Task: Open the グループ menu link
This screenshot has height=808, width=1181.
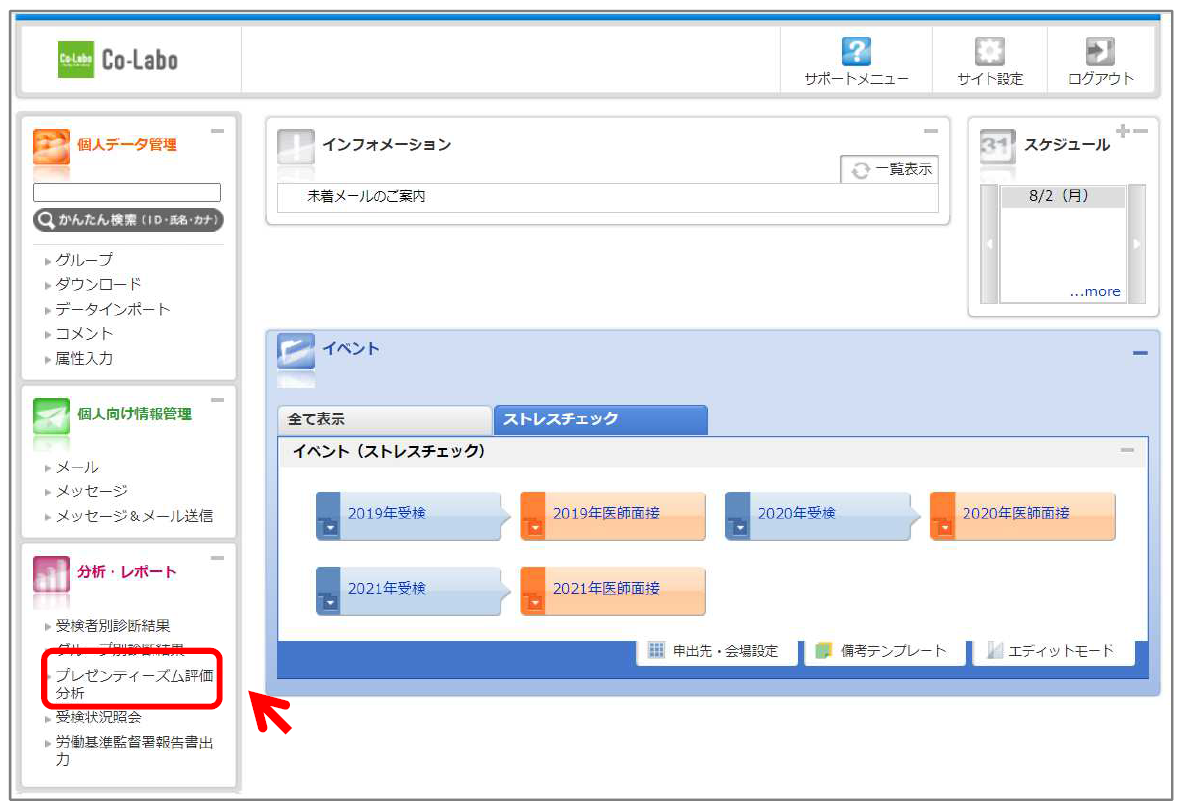Action: tap(84, 260)
